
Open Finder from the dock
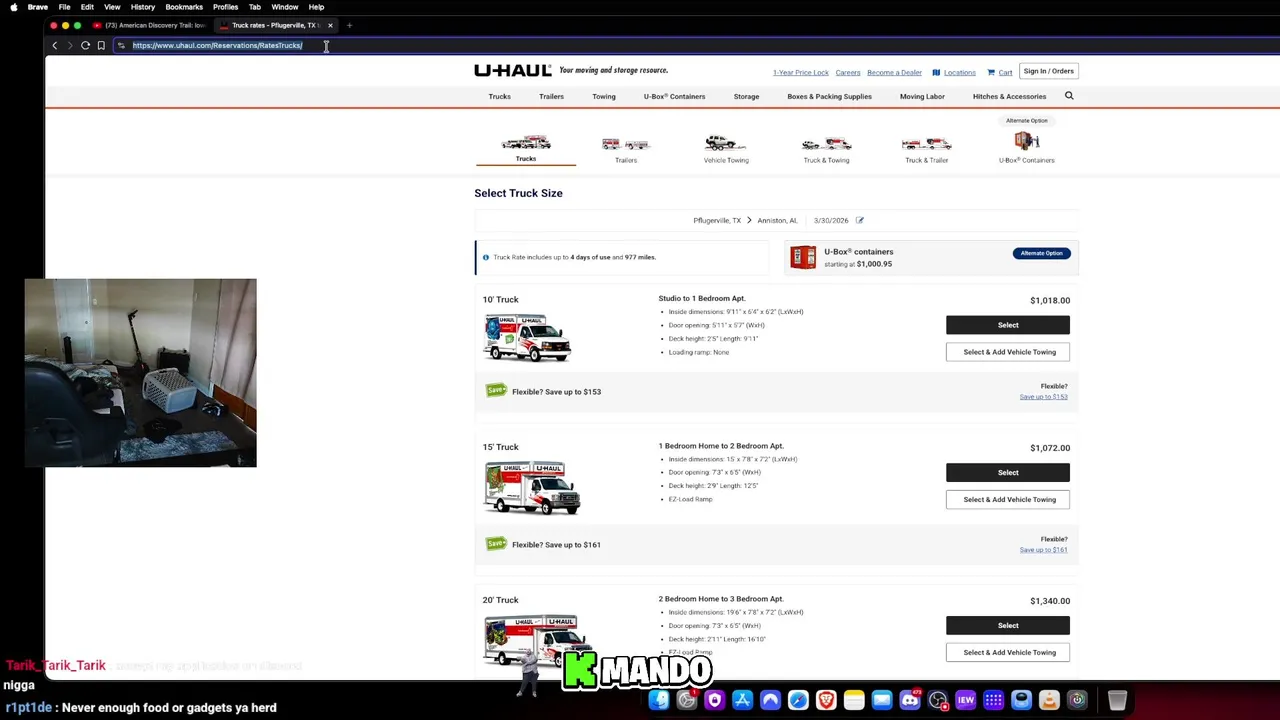(x=659, y=700)
